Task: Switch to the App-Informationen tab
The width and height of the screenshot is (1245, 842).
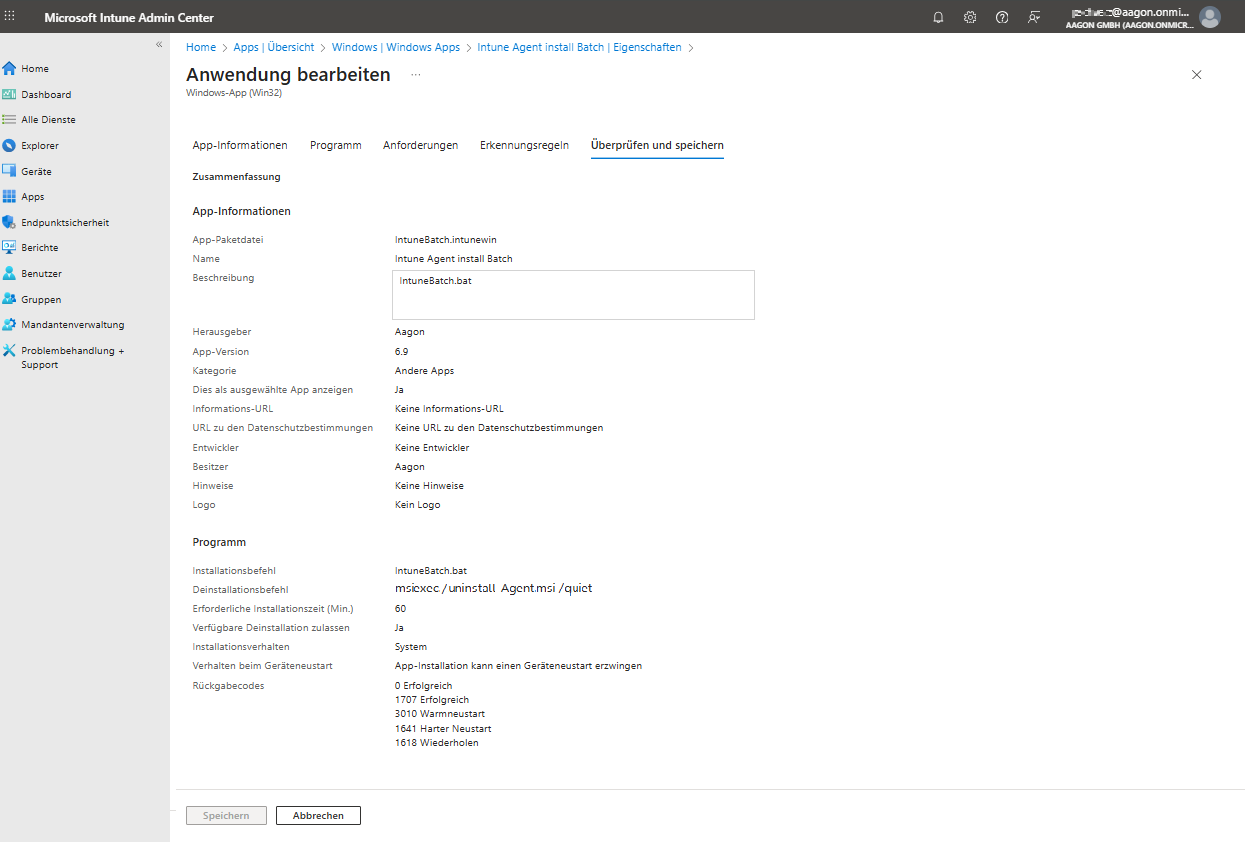Action: pyautogui.click(x=240, y=146)
